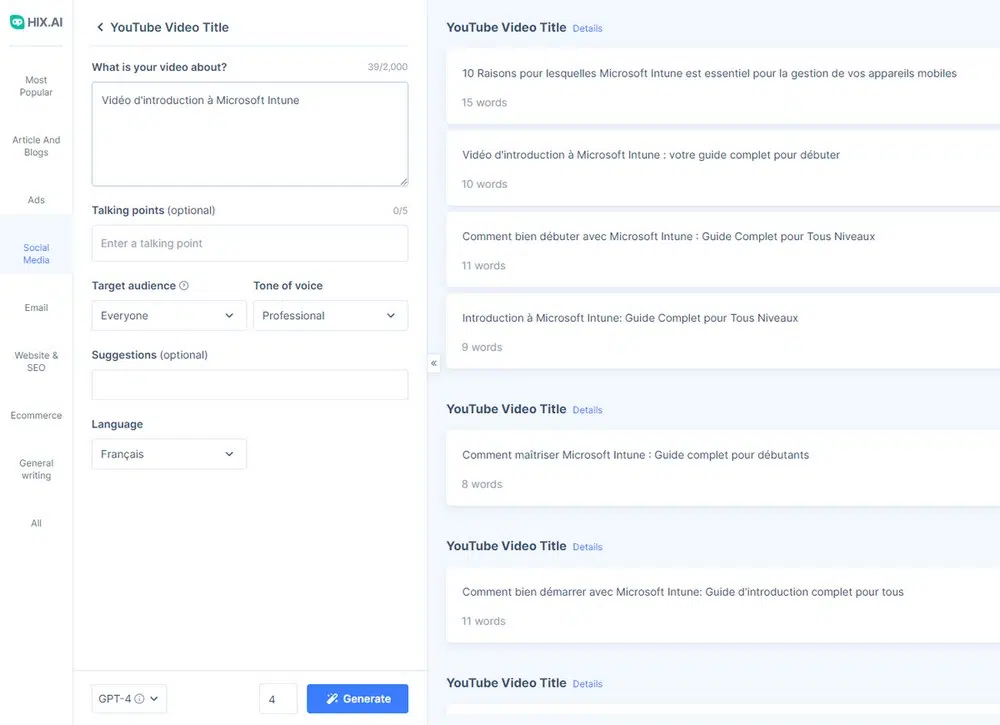Viewport: 1000px width, 725px height.
Task: Open the Website & SEO category
Action: pos(36,361)
